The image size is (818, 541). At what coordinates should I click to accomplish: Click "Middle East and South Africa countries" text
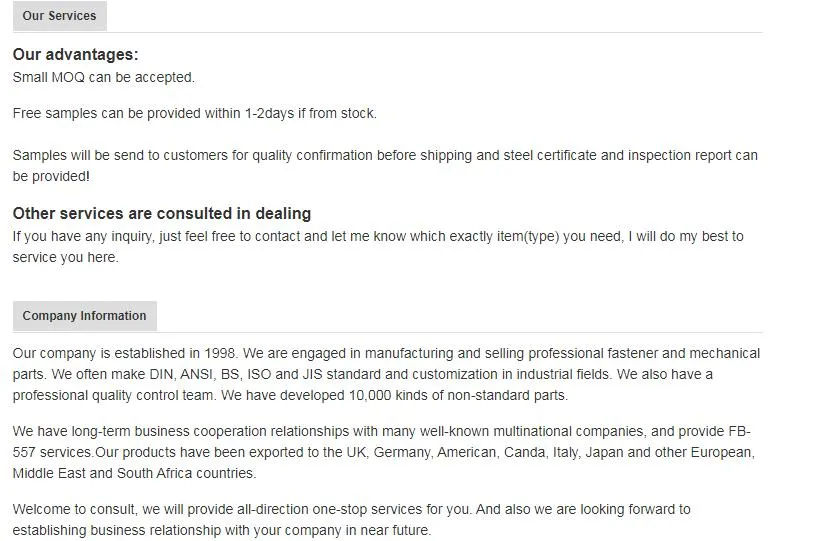pos(134,473)
